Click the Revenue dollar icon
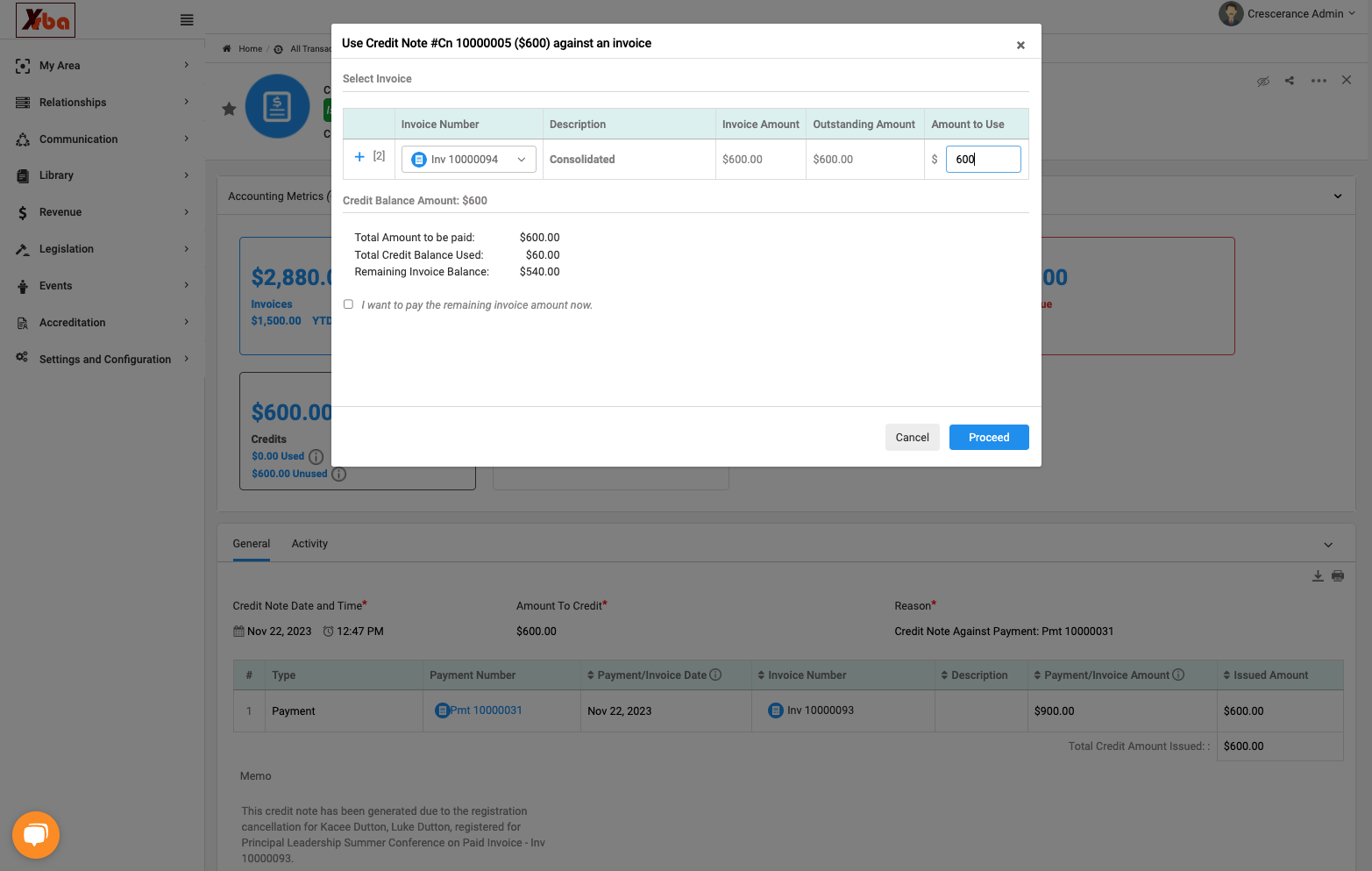Image resolution: width=1372 pixels, height=871 pixels. click(23, 212)
